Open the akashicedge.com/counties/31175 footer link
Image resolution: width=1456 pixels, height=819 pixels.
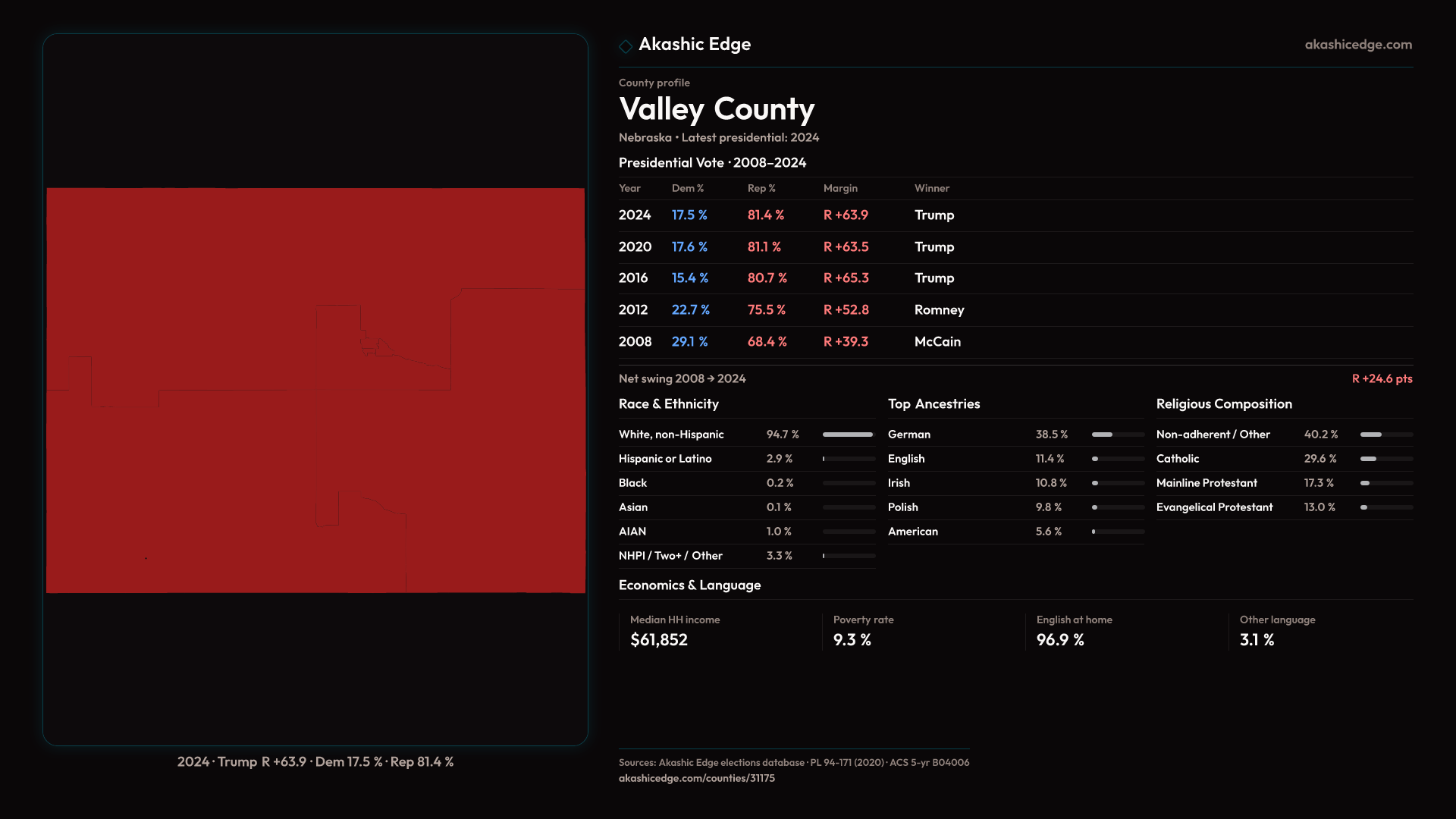[696, 778]
